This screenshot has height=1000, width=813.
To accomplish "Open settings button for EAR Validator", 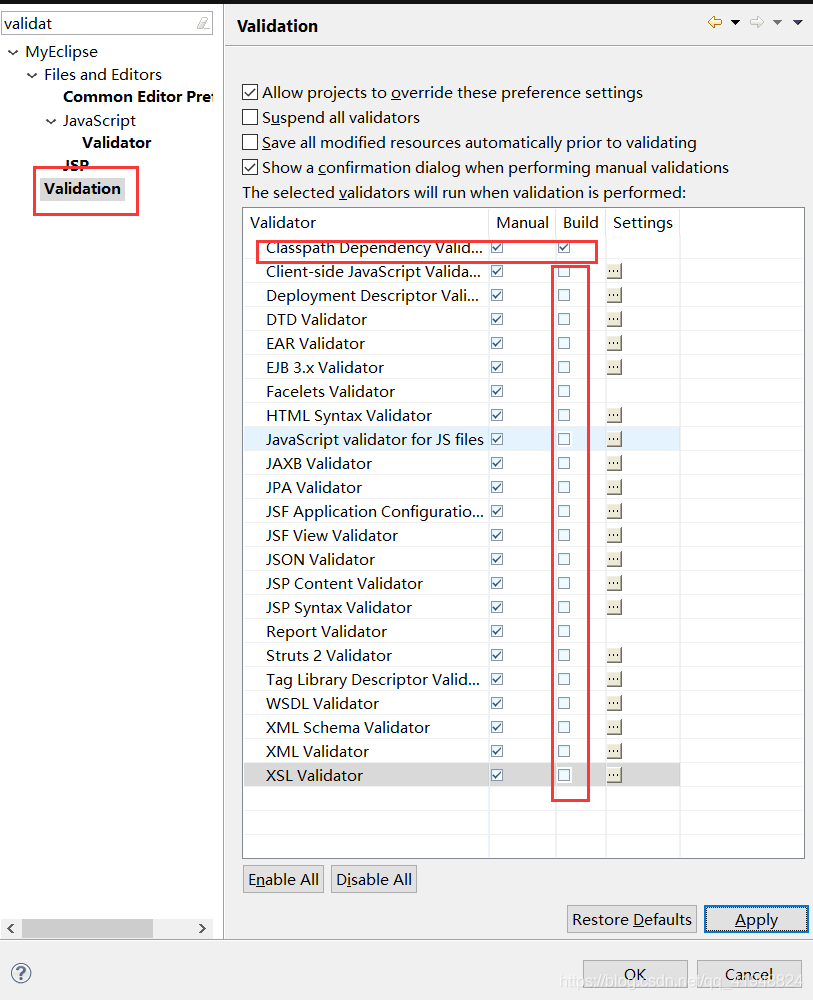I will click(614, 343).
